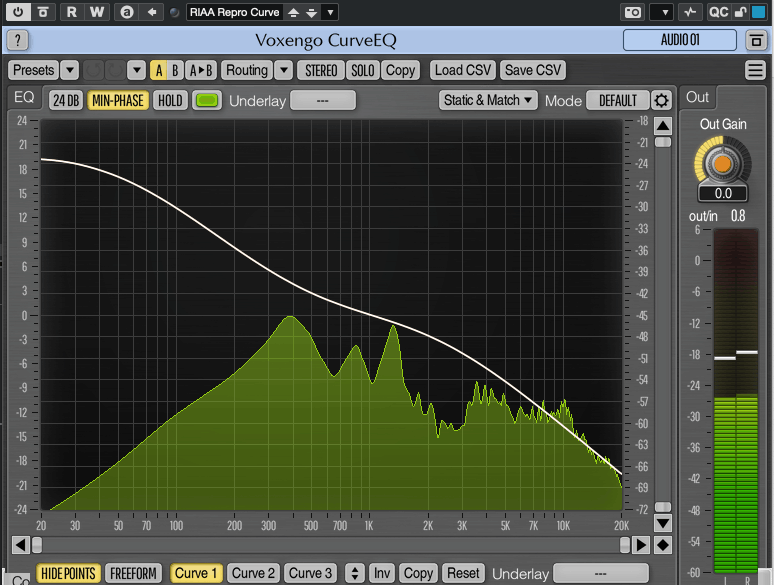Click the STEREO channel group button
Viewport: 774px width, 585px height.
tap(321, 70)
